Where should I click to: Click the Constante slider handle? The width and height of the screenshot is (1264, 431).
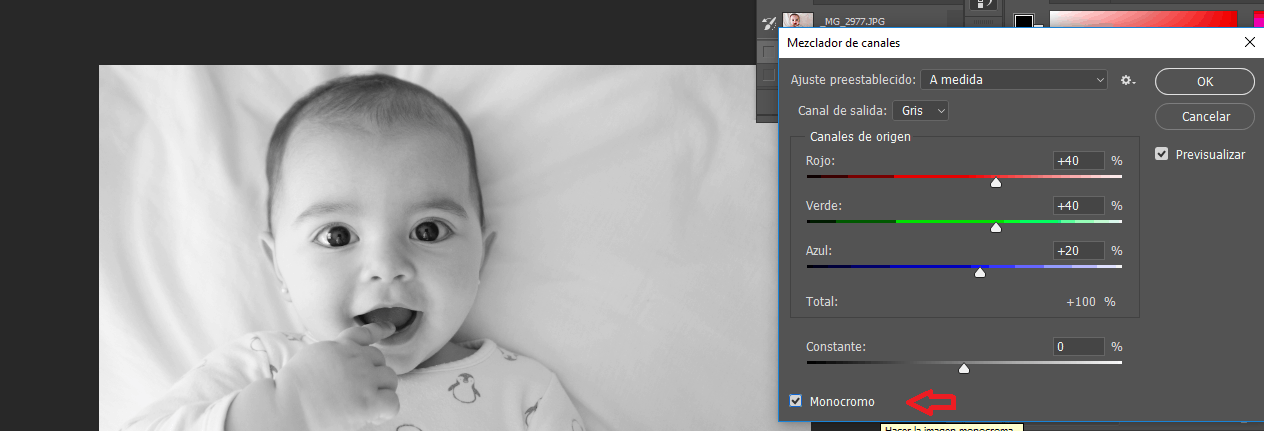coord(963,368)
